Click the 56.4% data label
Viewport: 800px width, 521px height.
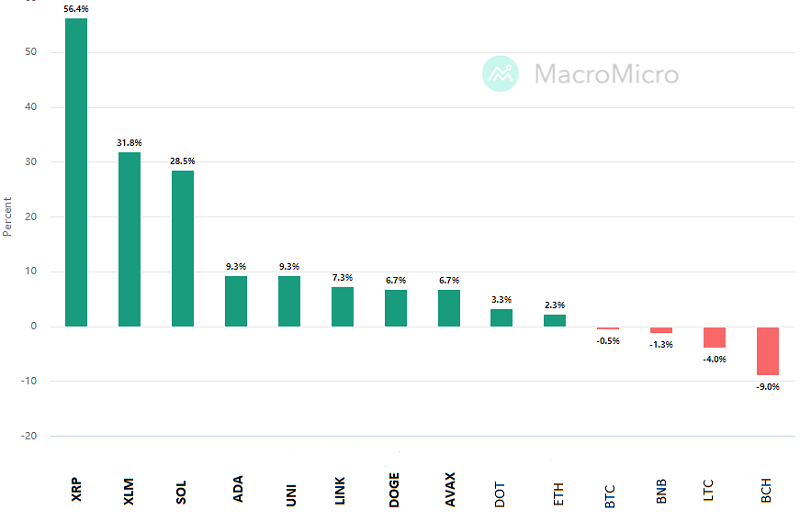[x=76, y=10]
